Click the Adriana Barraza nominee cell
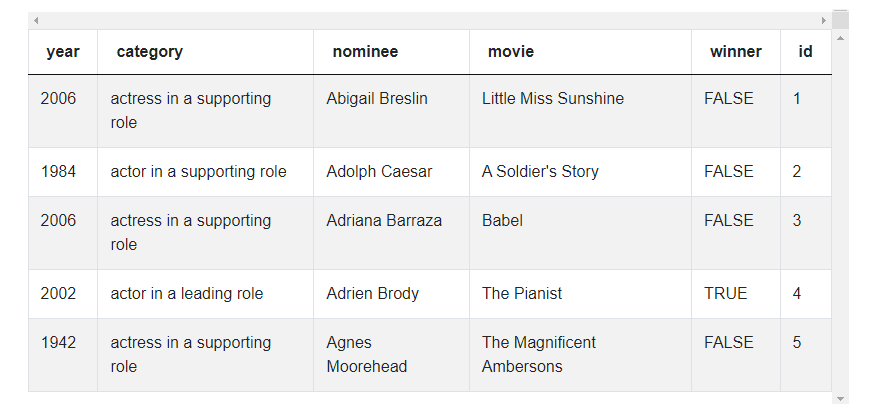The height and width of the screenshot is (404, 870). (x=384, y=221)
